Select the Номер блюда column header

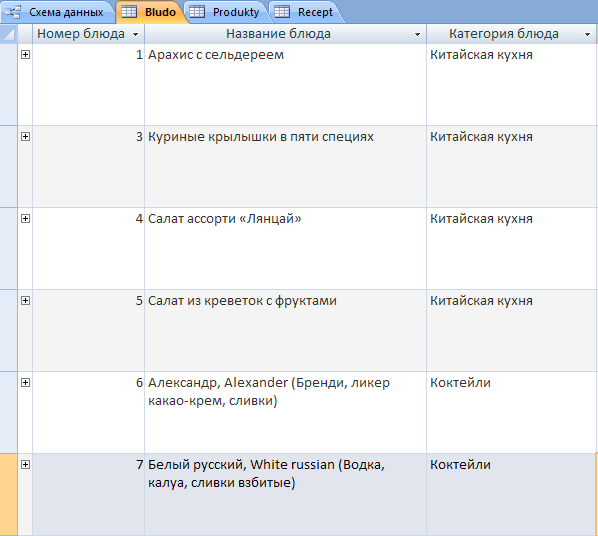pos(88,34)
